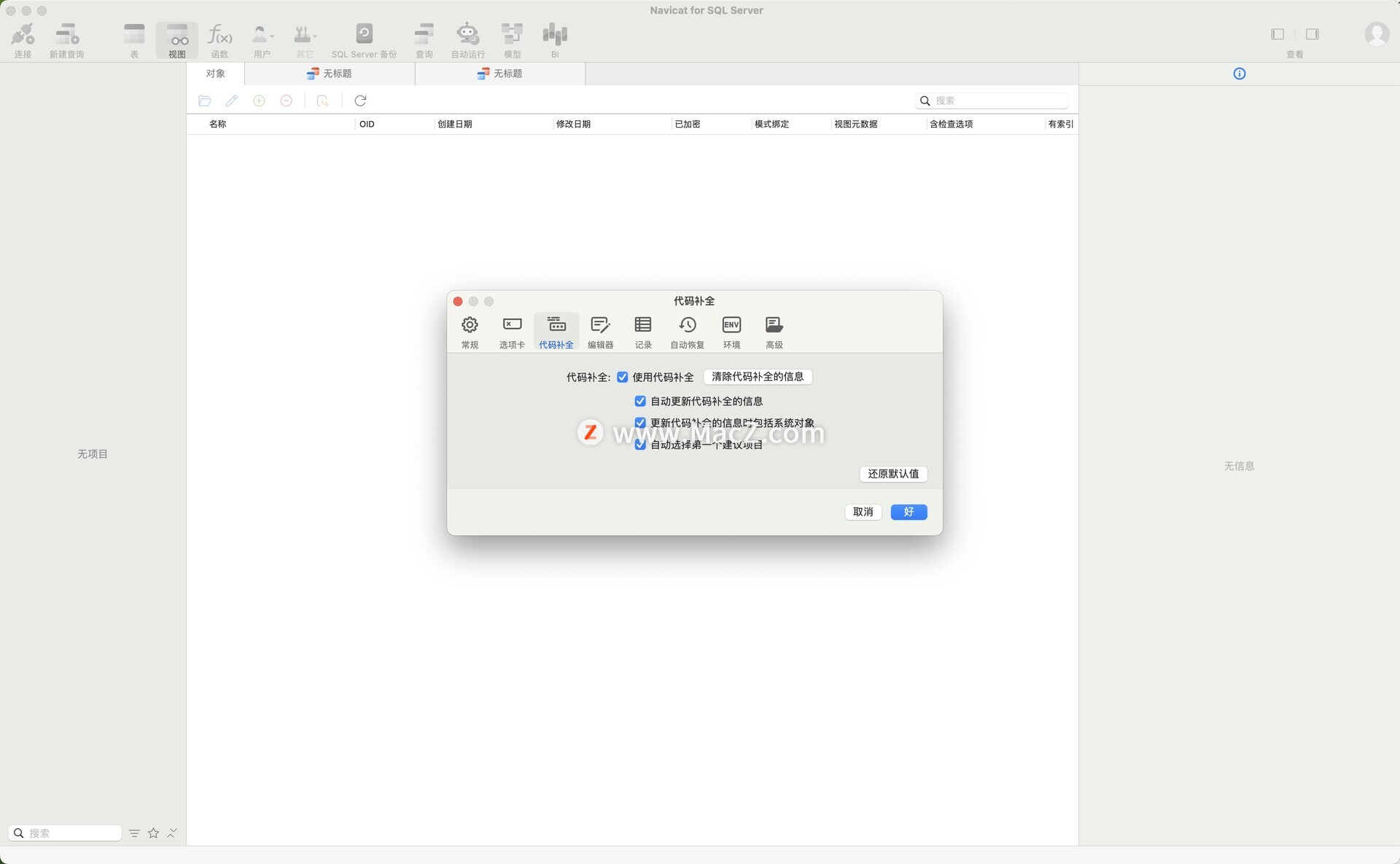
Task: Open the Automation (自动运行) toolbar icon
Action: [467, 40]
